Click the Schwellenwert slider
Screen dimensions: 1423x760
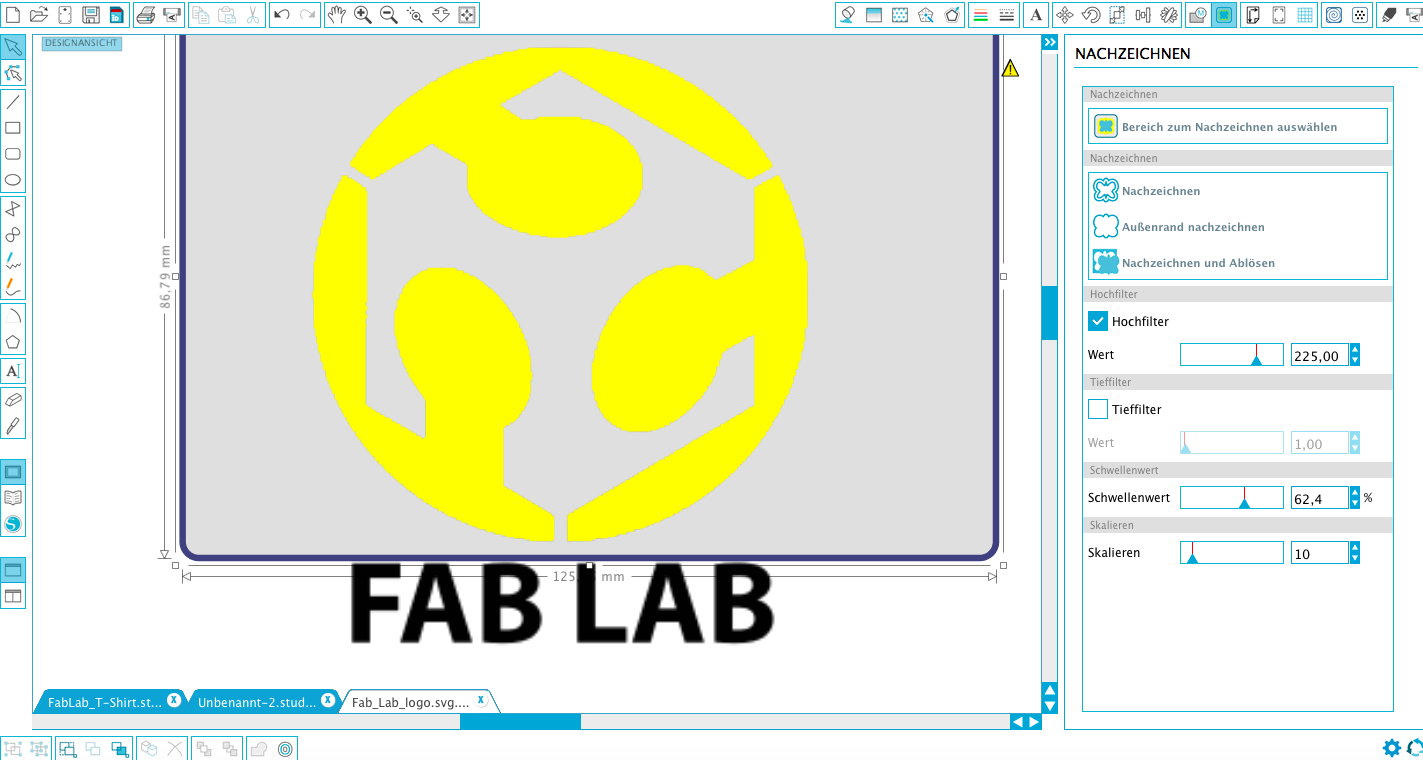[x=1231, y=497]
